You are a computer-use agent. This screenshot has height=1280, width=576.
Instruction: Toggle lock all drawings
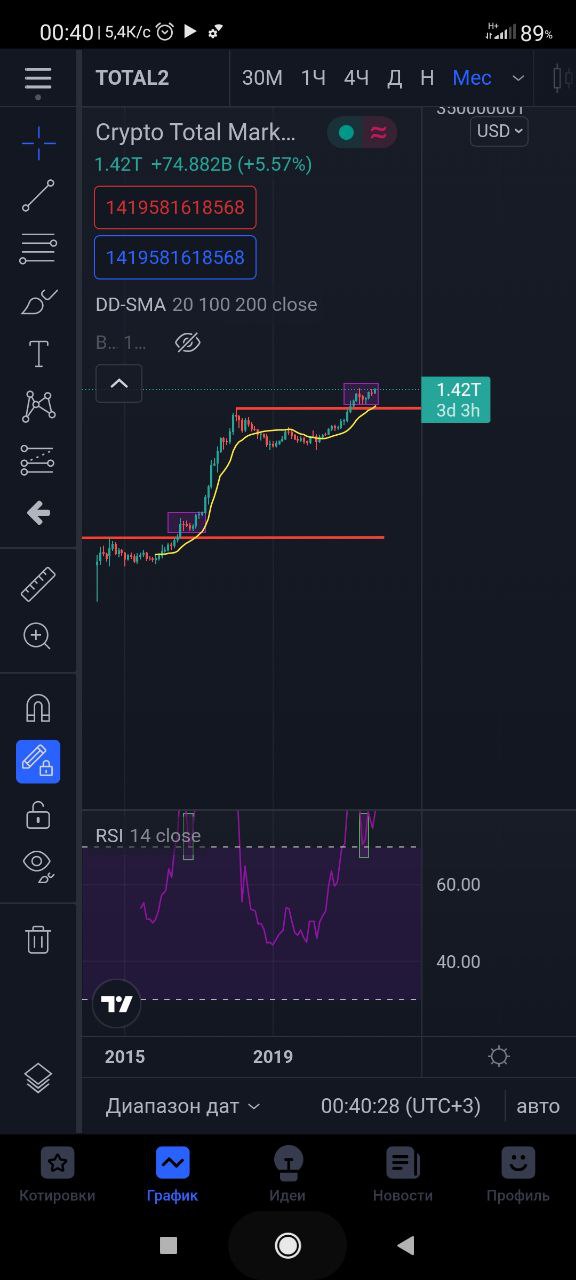coord(38,815)
